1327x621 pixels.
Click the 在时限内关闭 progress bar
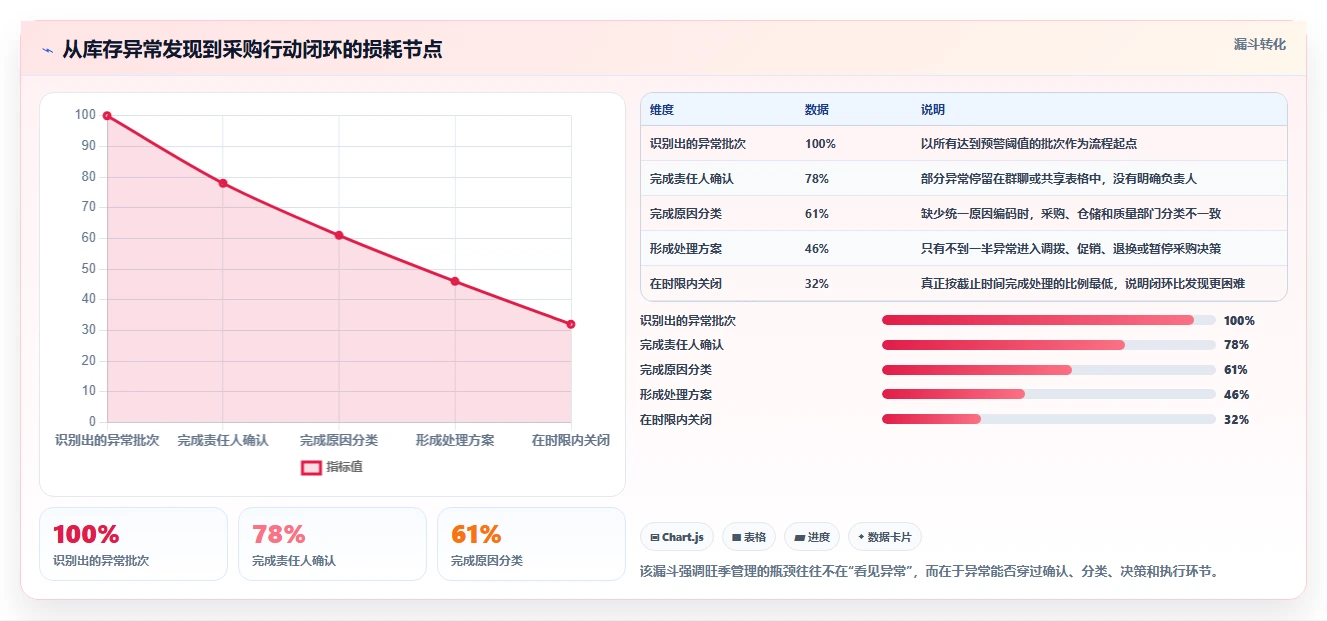pos(1049,419)
